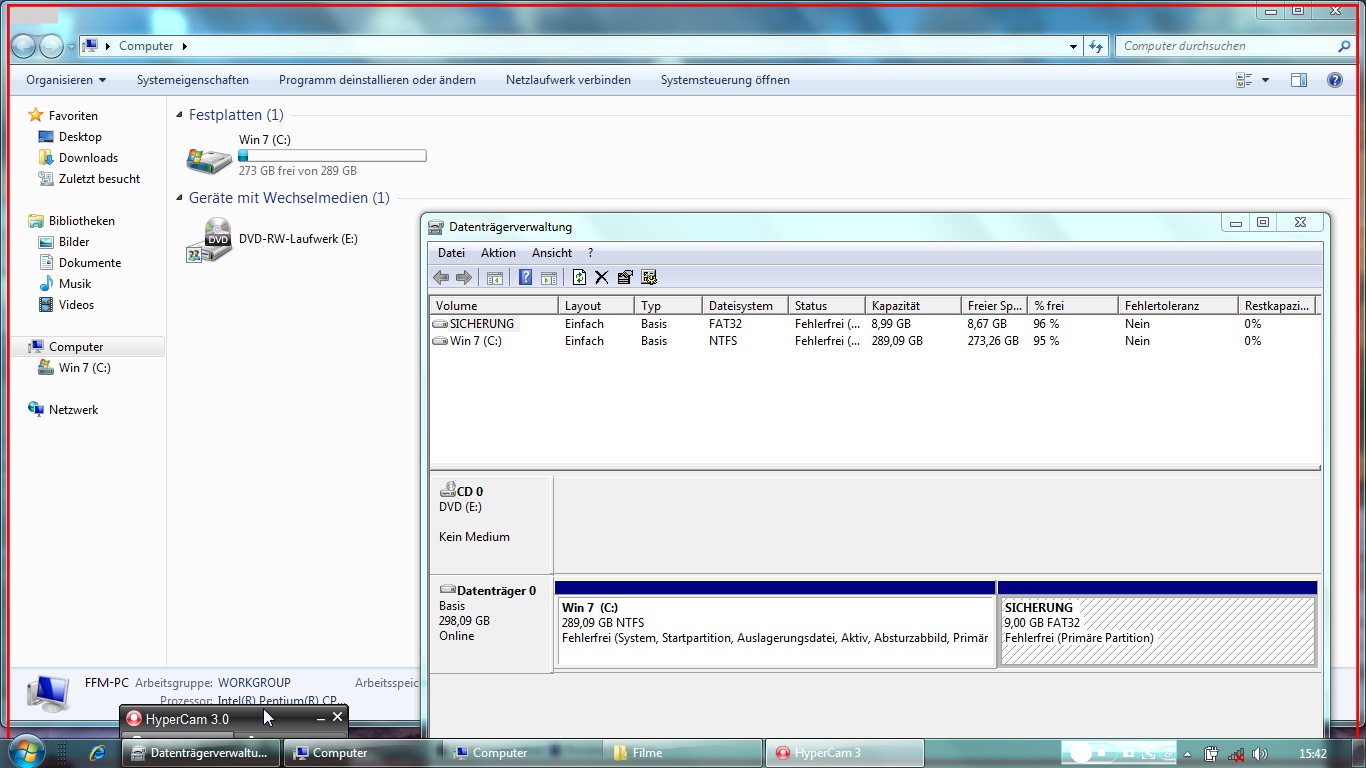Image resolution: width=1366 pixels, height=768 pixels.
Task: Open address bar history dropdown
Action: (1073, 46)
